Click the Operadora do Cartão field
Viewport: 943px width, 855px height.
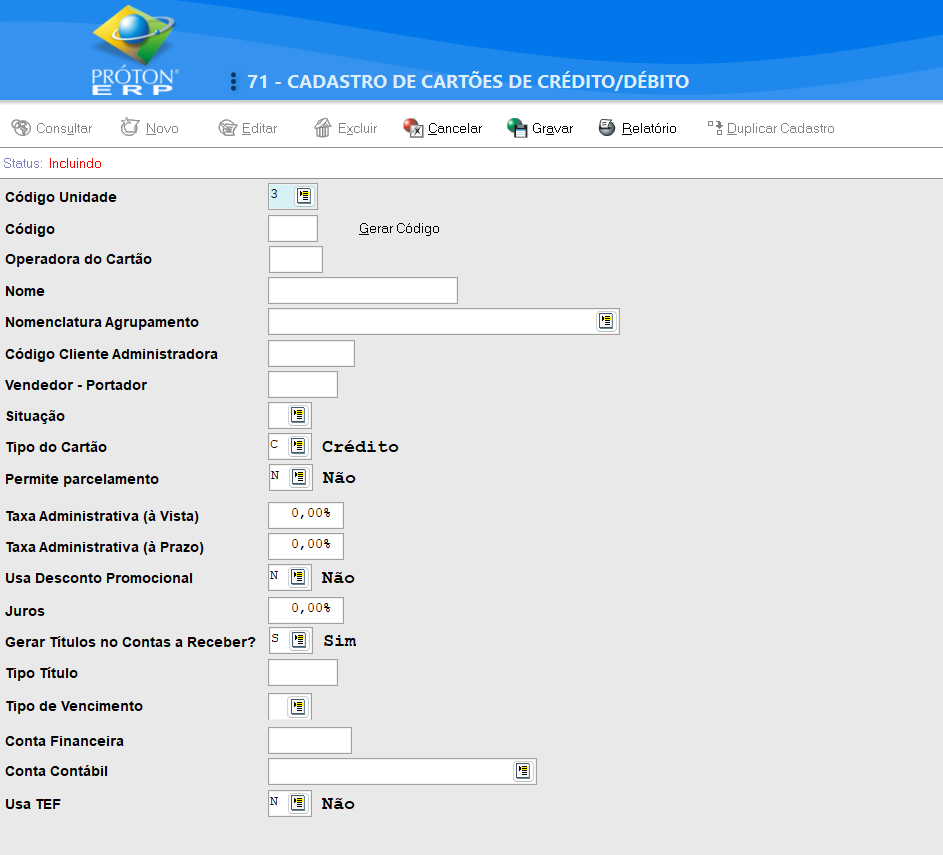click(x=295, y=260)
